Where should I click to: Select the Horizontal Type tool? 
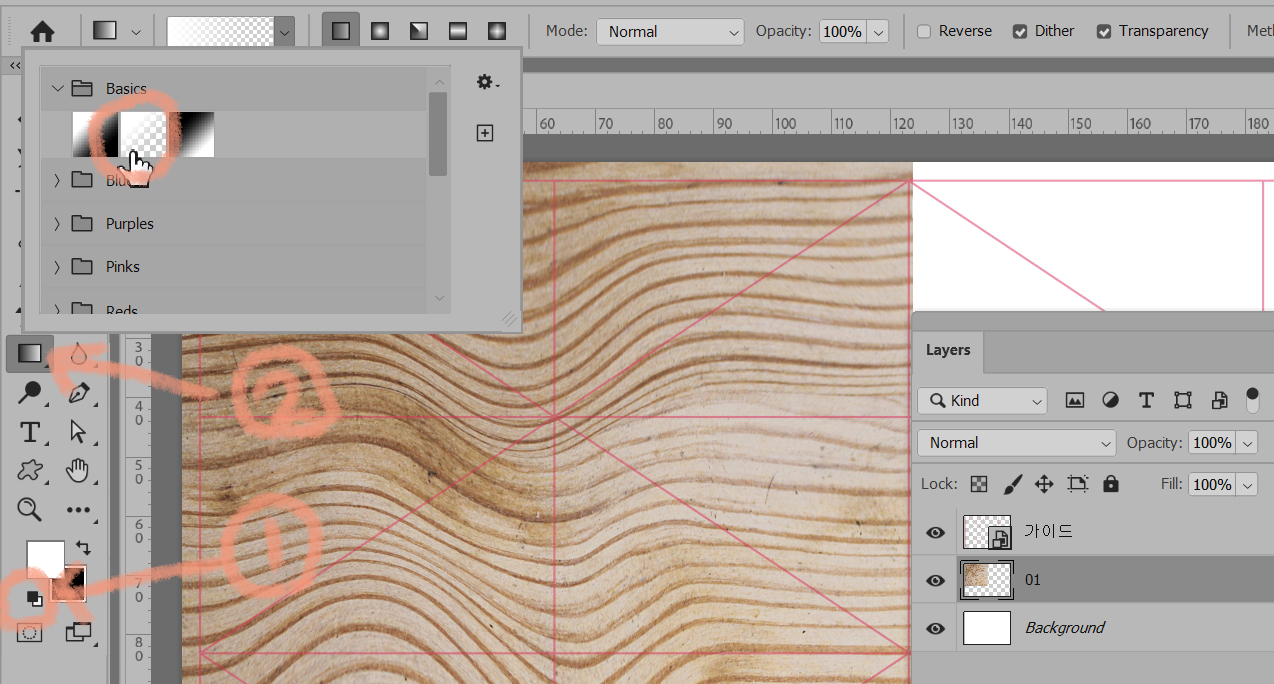pos(30,432)
